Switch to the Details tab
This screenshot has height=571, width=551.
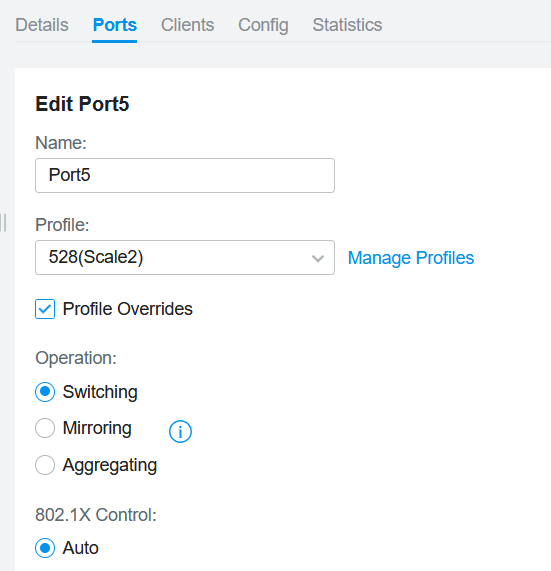point(42,25)
